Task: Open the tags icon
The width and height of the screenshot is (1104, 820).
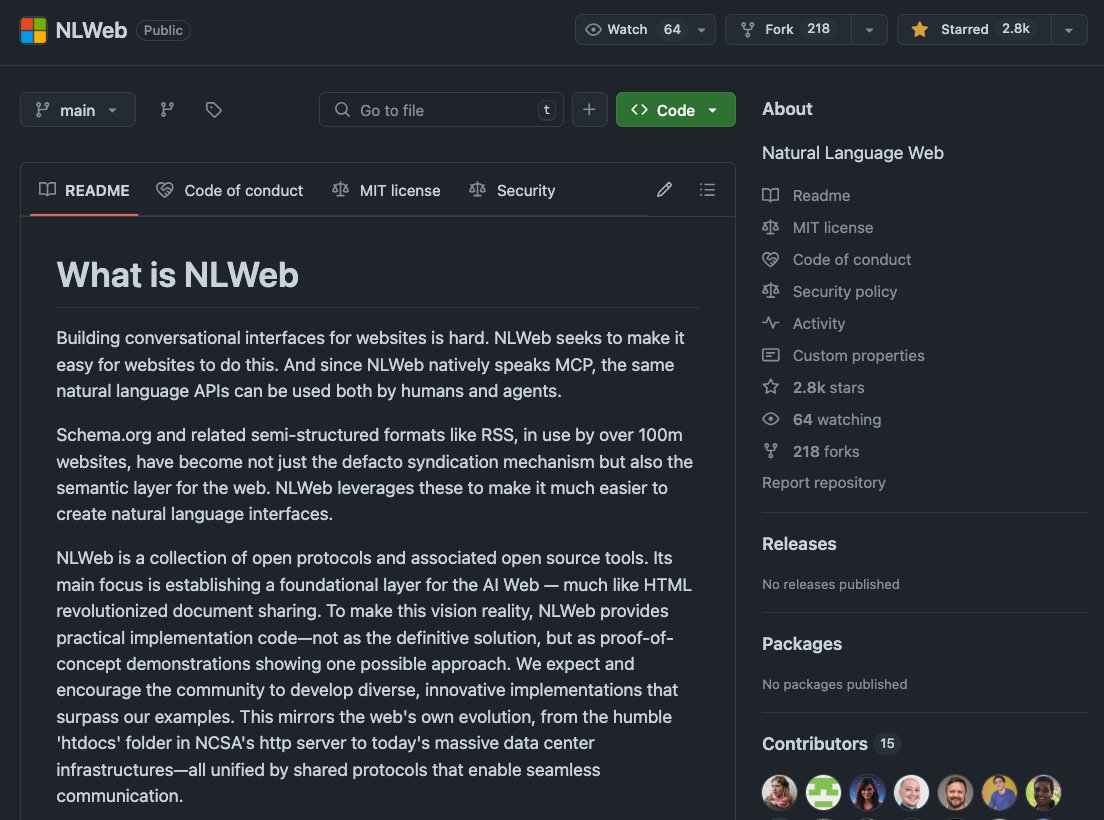Action: click(x=213, y=110)
